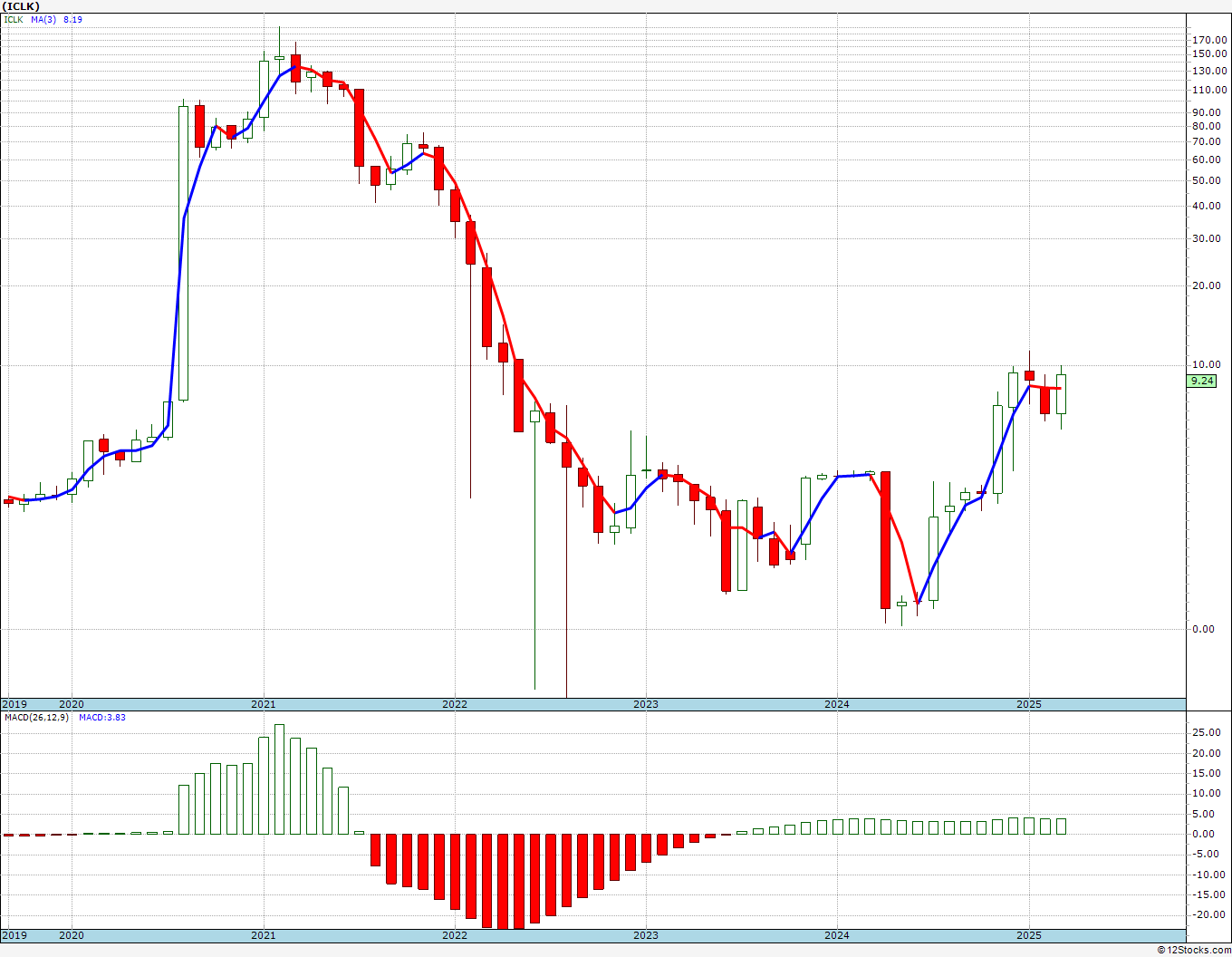Select 2022 on the price chart time axis
The image size is (1232, 957).
[x=455, y=704]
